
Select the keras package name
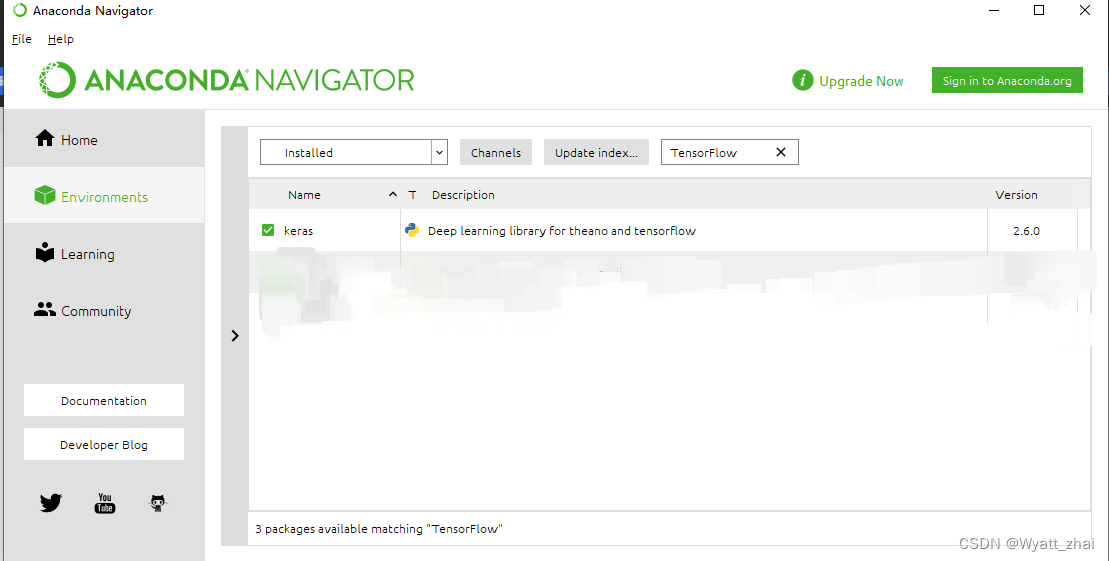[x=298, y=231]
